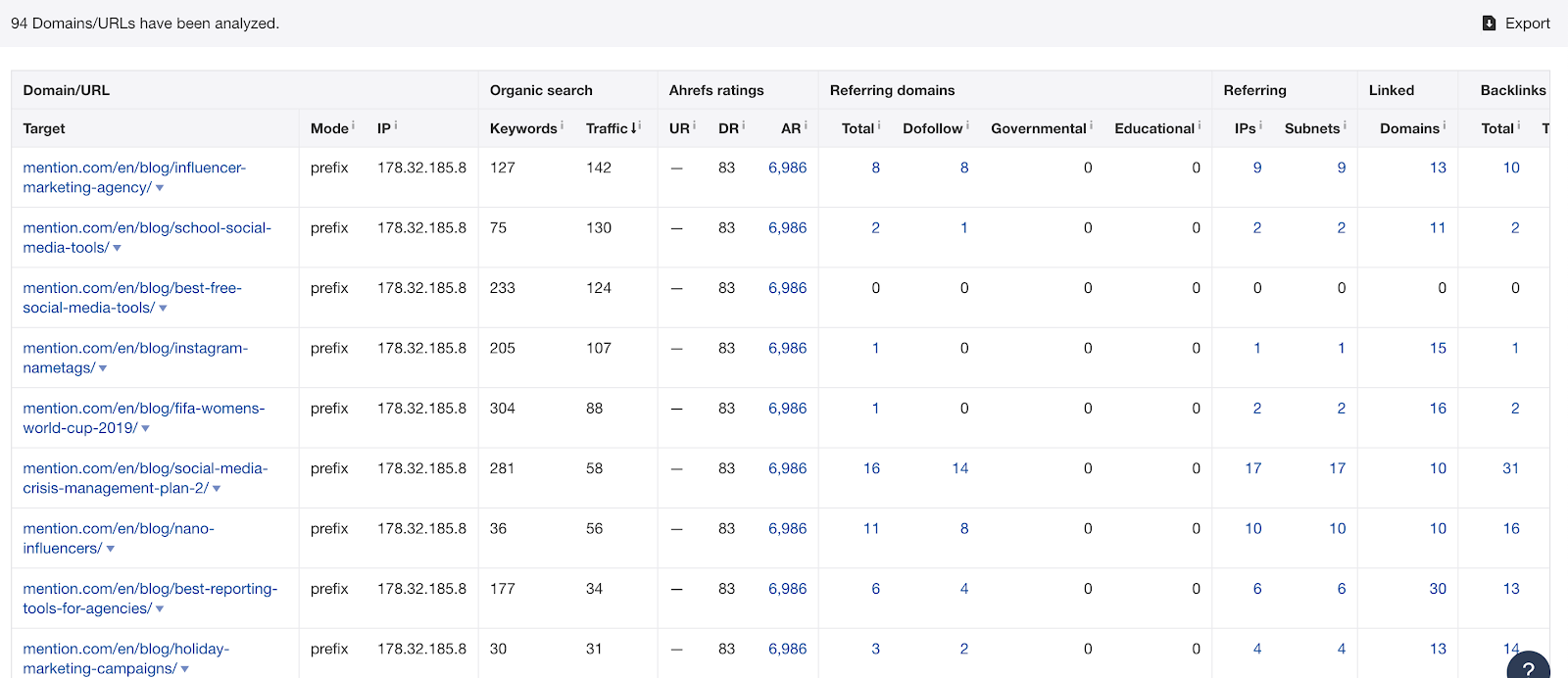Click the info icon next to Governmental

[1092, 125]
